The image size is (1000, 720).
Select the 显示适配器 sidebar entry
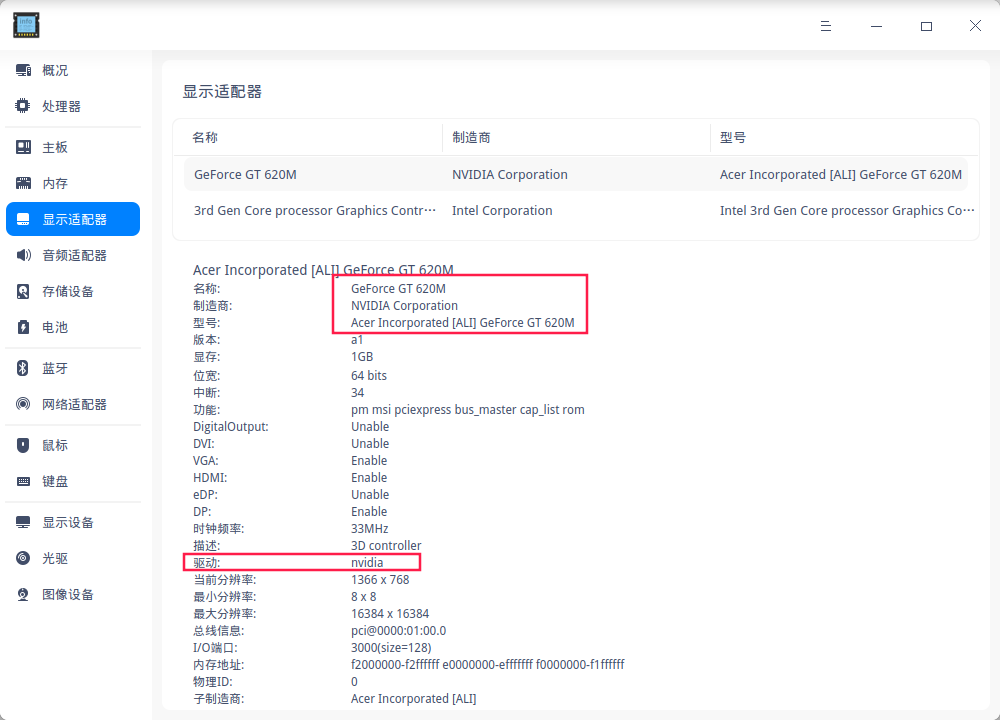pyautogui.click(x=73, y=219)
